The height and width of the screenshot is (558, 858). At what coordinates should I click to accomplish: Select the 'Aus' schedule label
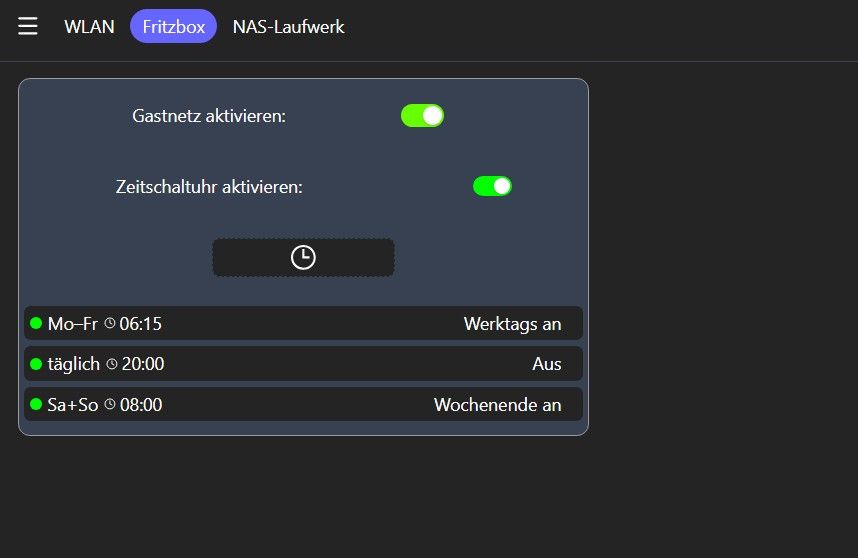(x=547, y=364)
